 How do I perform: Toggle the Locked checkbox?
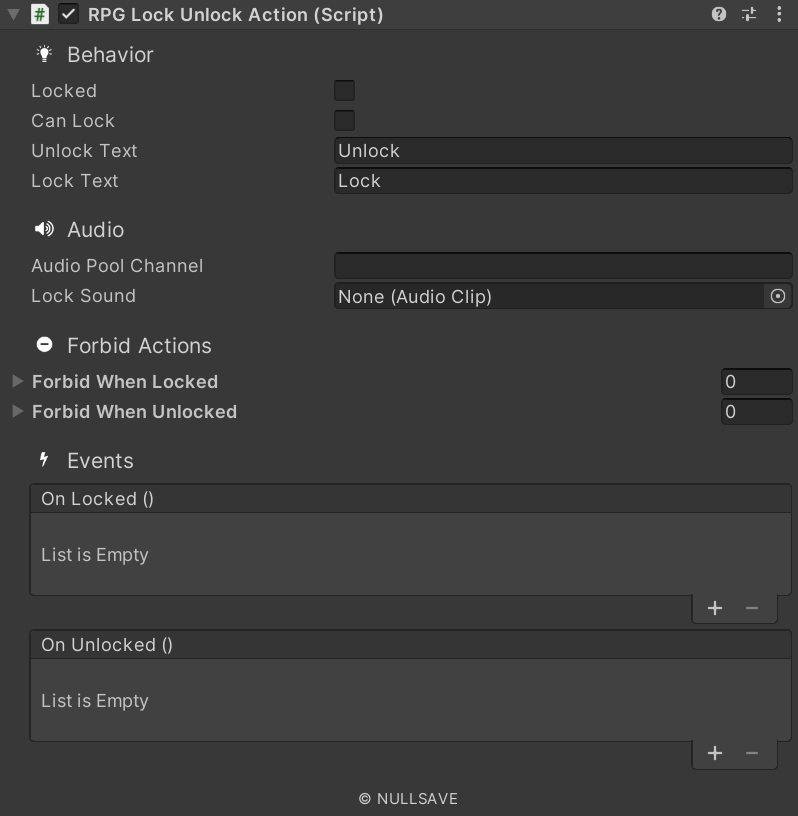click(343, 90)
